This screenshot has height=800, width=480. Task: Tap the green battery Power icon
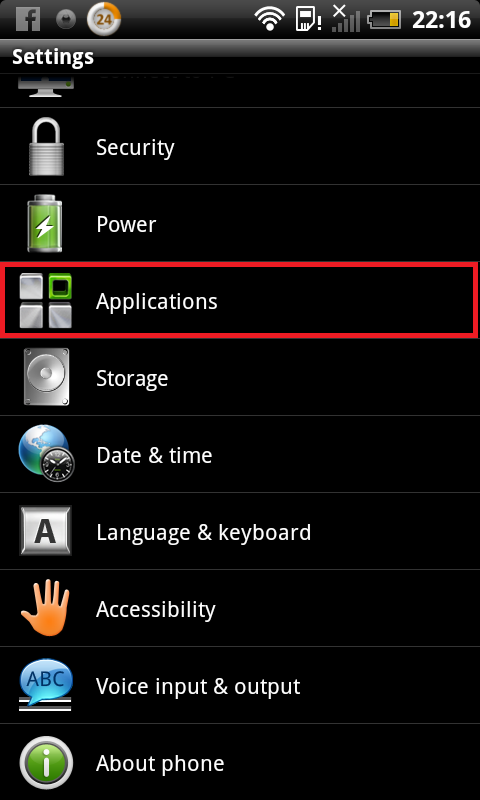pos(45,223)
